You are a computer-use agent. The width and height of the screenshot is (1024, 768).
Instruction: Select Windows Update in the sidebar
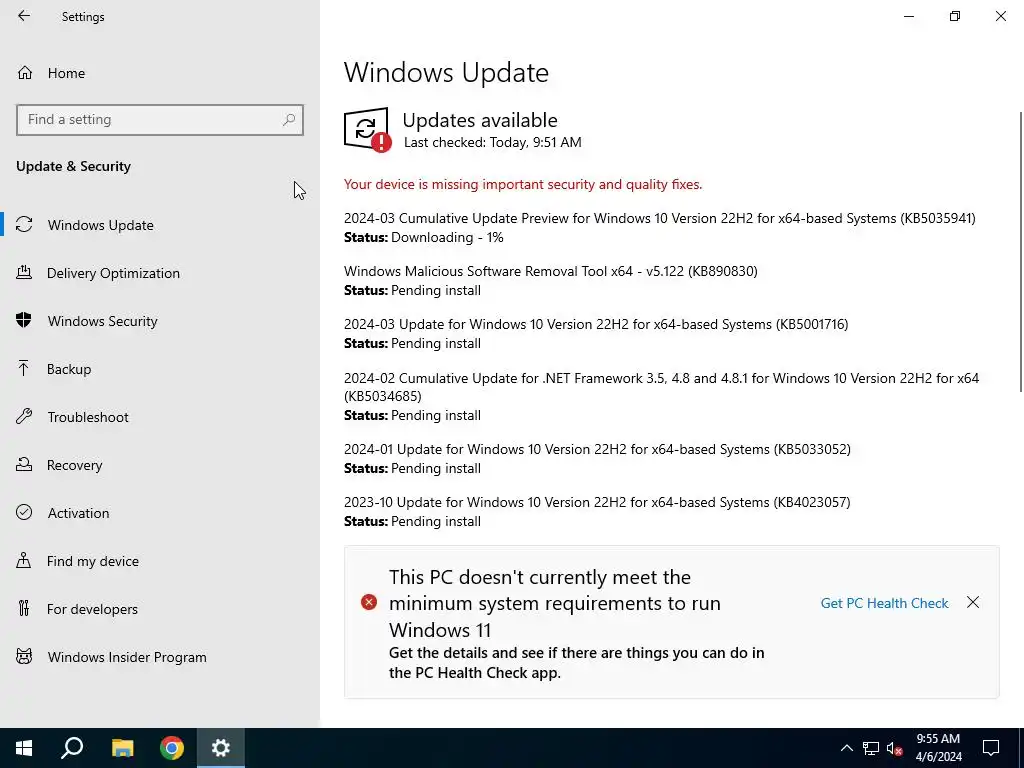(160, 225)
